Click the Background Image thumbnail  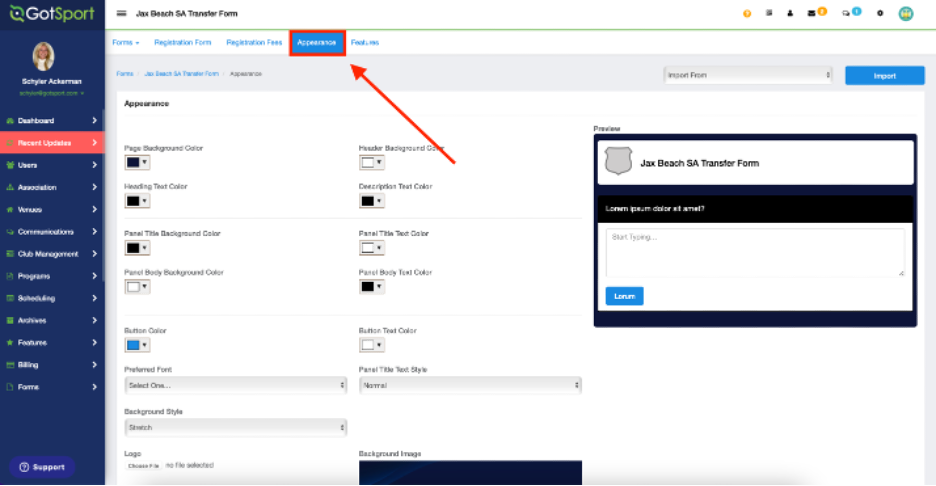point(470,473)
